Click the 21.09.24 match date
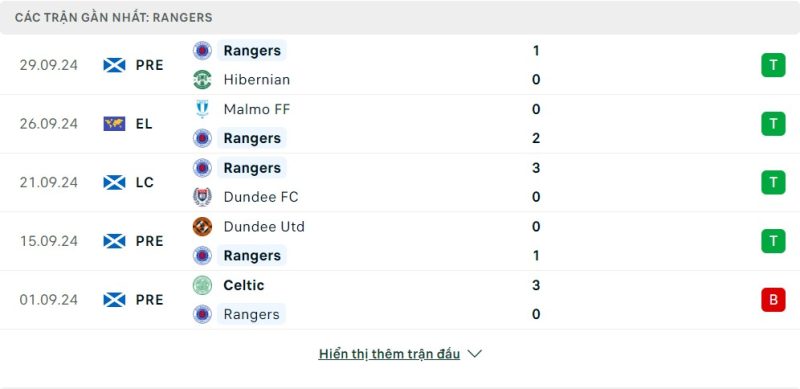The image size is (800, 389). 49,182
